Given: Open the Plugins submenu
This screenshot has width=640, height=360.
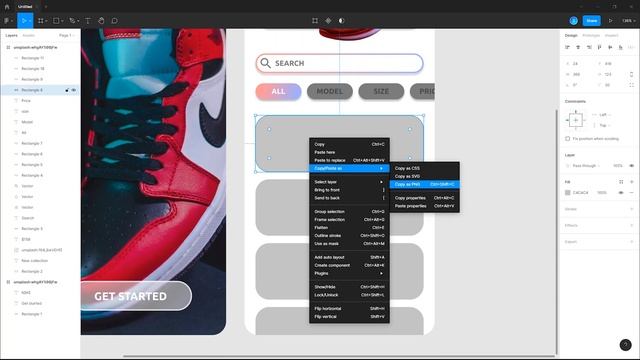Looking at the screenshot, I should pyautogui.click(x=349, y=273).
